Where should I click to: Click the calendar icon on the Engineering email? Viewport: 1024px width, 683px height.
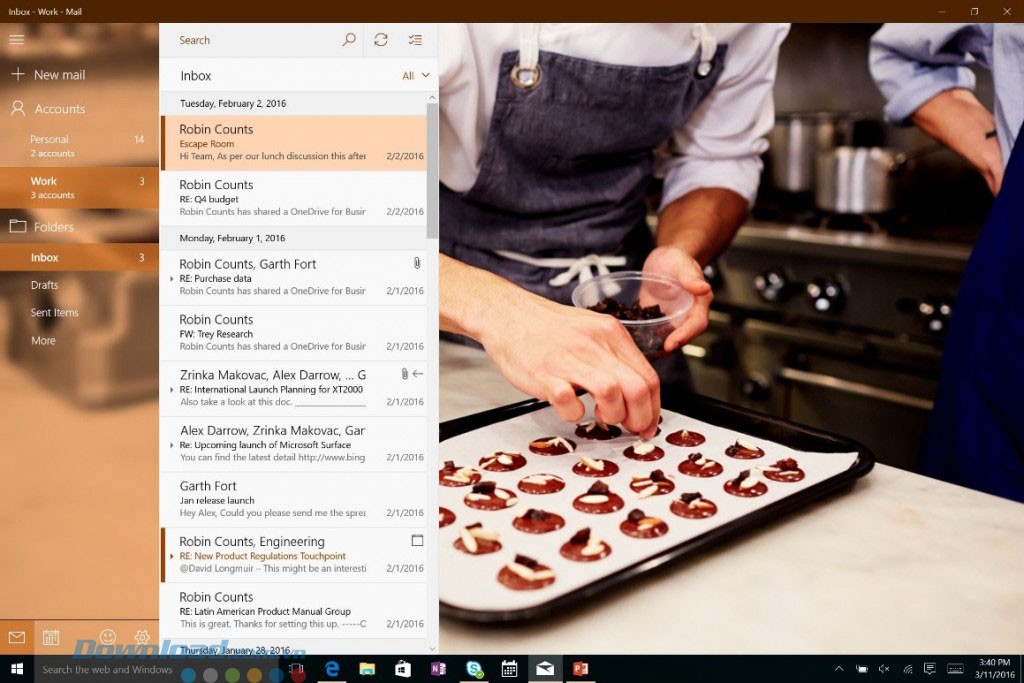click(x=417, y=541)
